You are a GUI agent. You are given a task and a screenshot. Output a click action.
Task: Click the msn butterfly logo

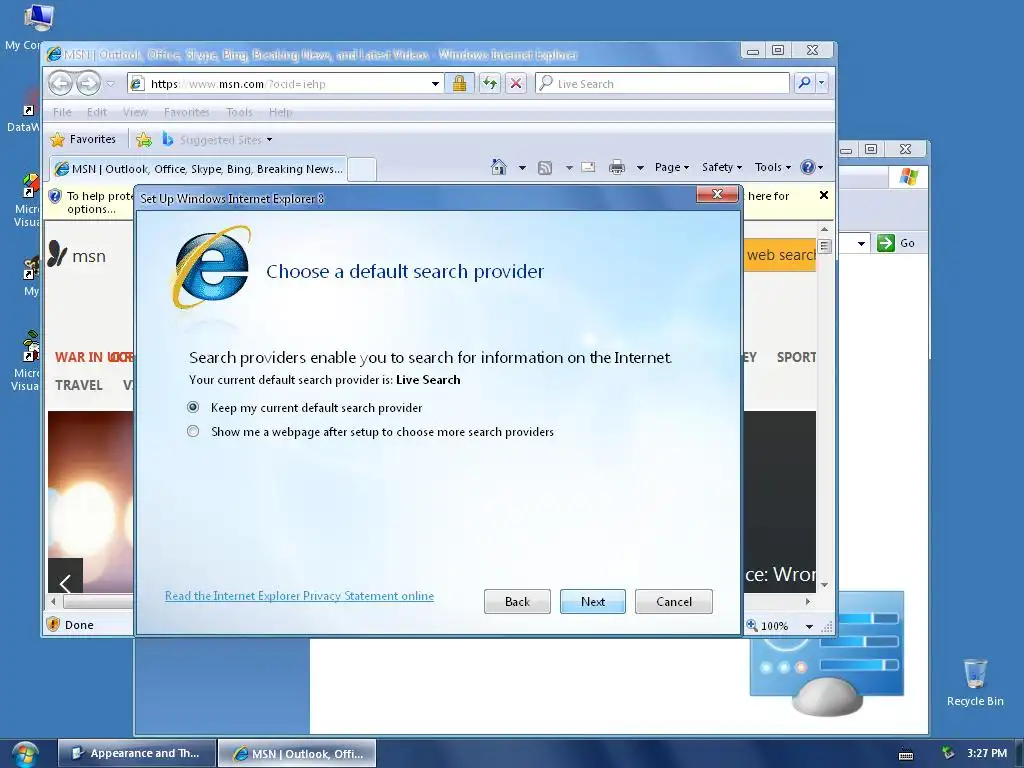tap(57, 253)
